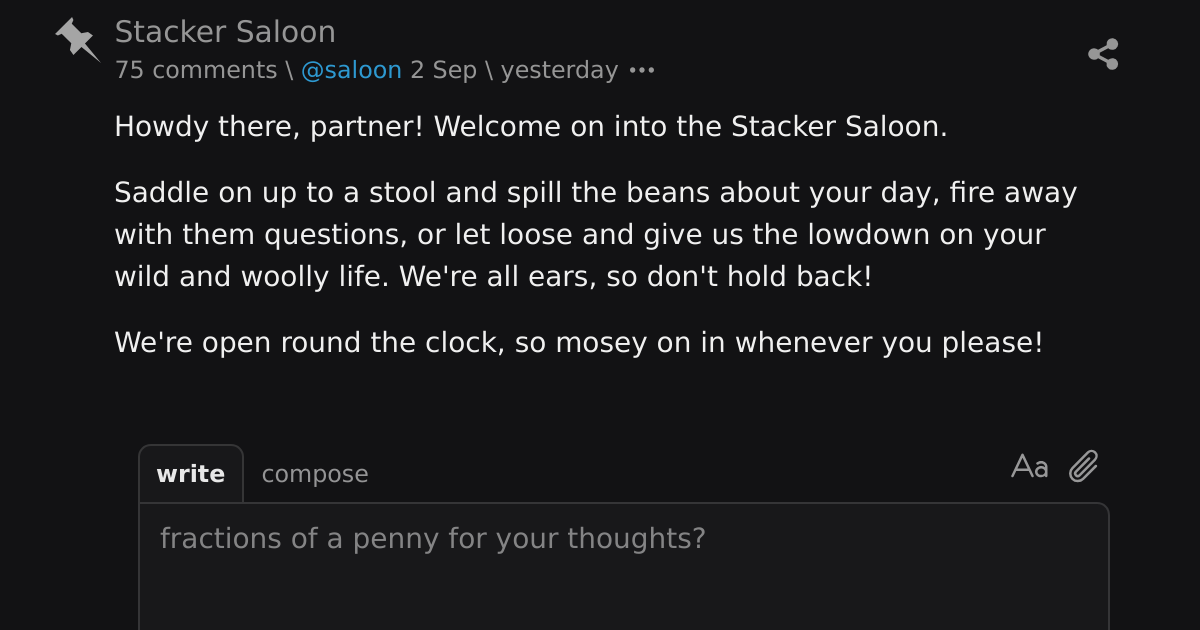Visit the @saloon user profile
This screenshot has width=1200, height=630.
(x=351, y=70)
